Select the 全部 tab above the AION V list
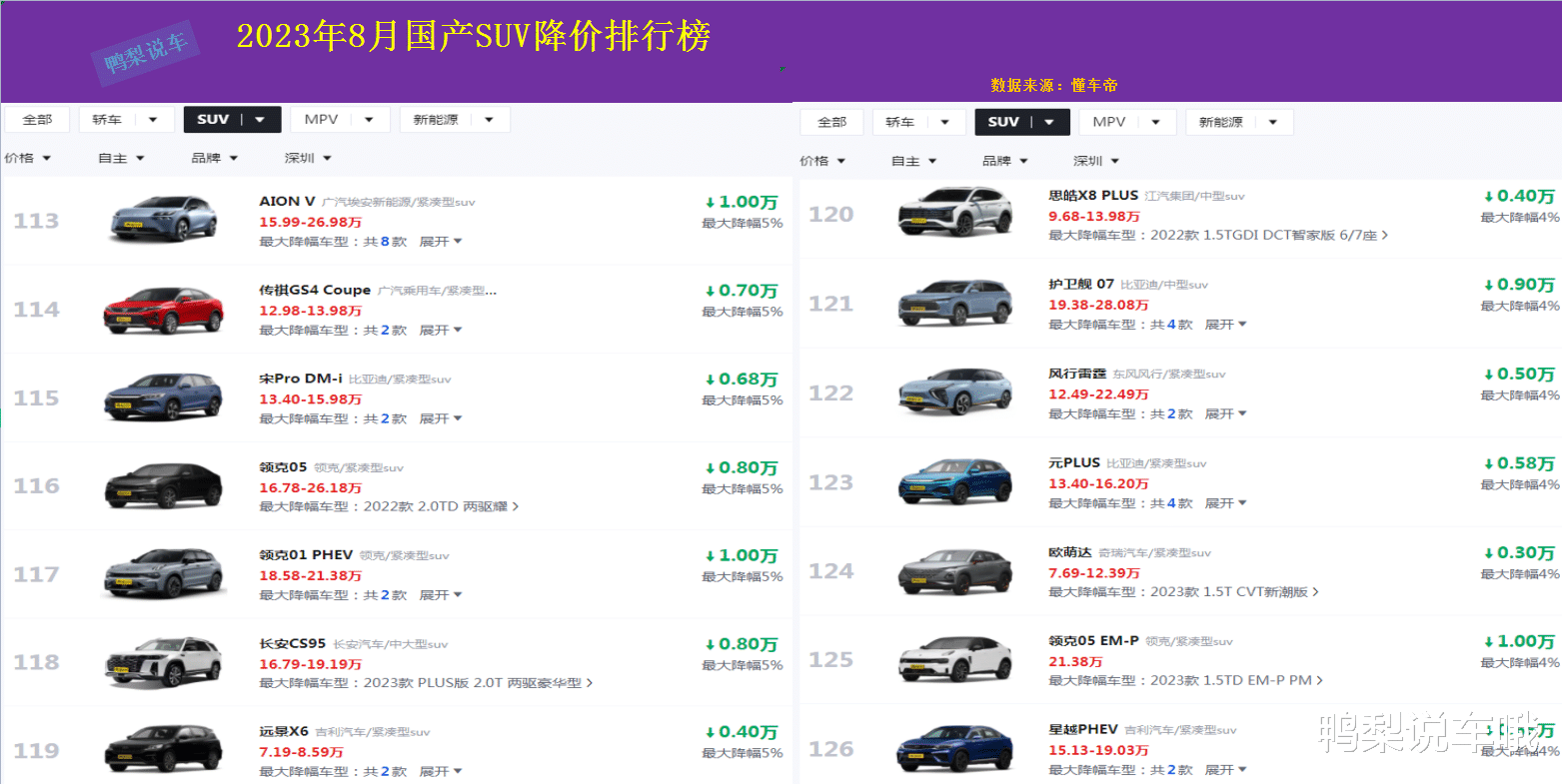The width and height of the screenshot is (1562, 784). point(37,120)
